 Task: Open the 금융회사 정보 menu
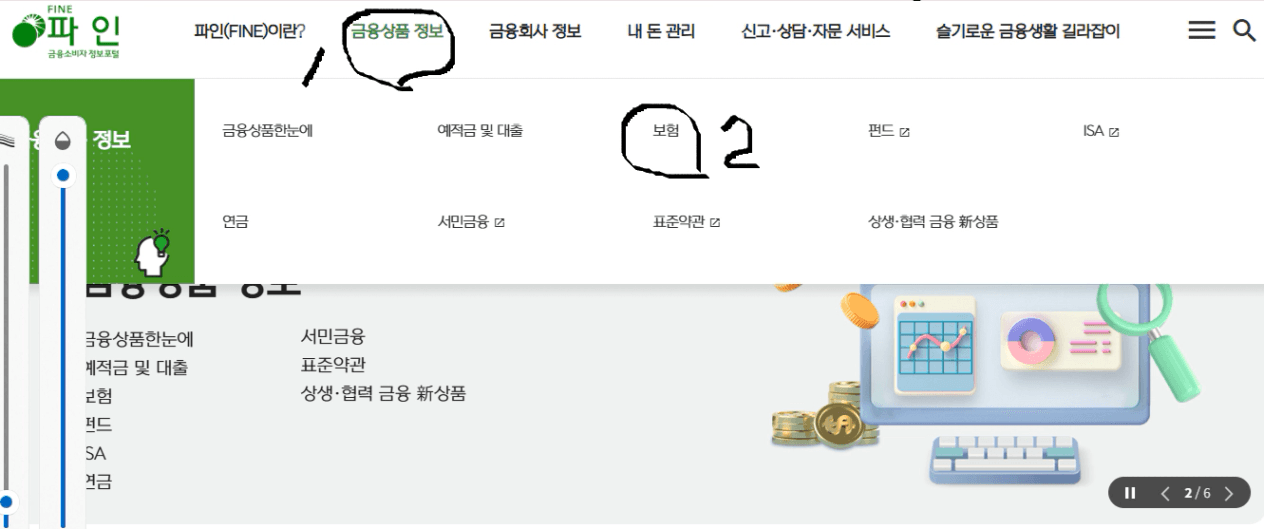click(x=535, y=31)
